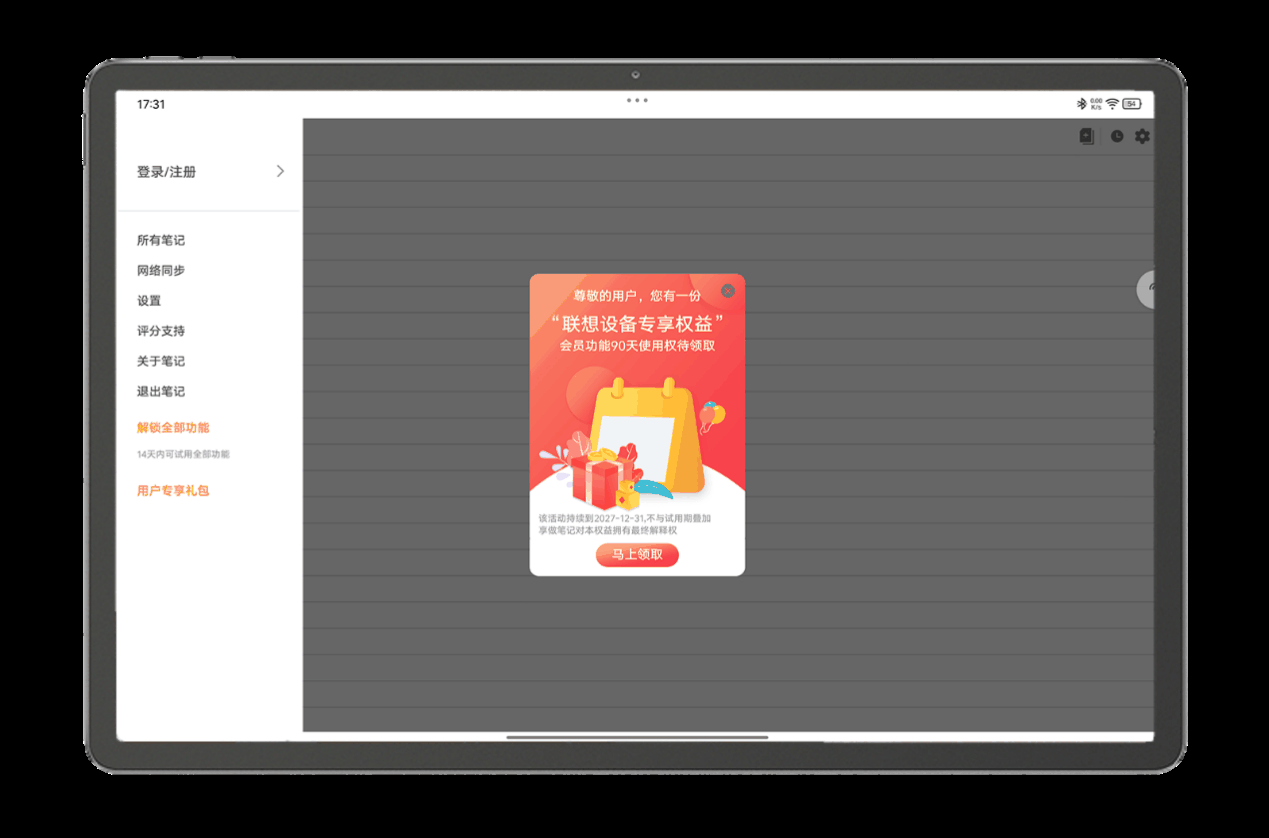The height and width of the screenshot is (838, 1269).
Task: Open settings with the gear icon
Action: [x=1142, y=136]
